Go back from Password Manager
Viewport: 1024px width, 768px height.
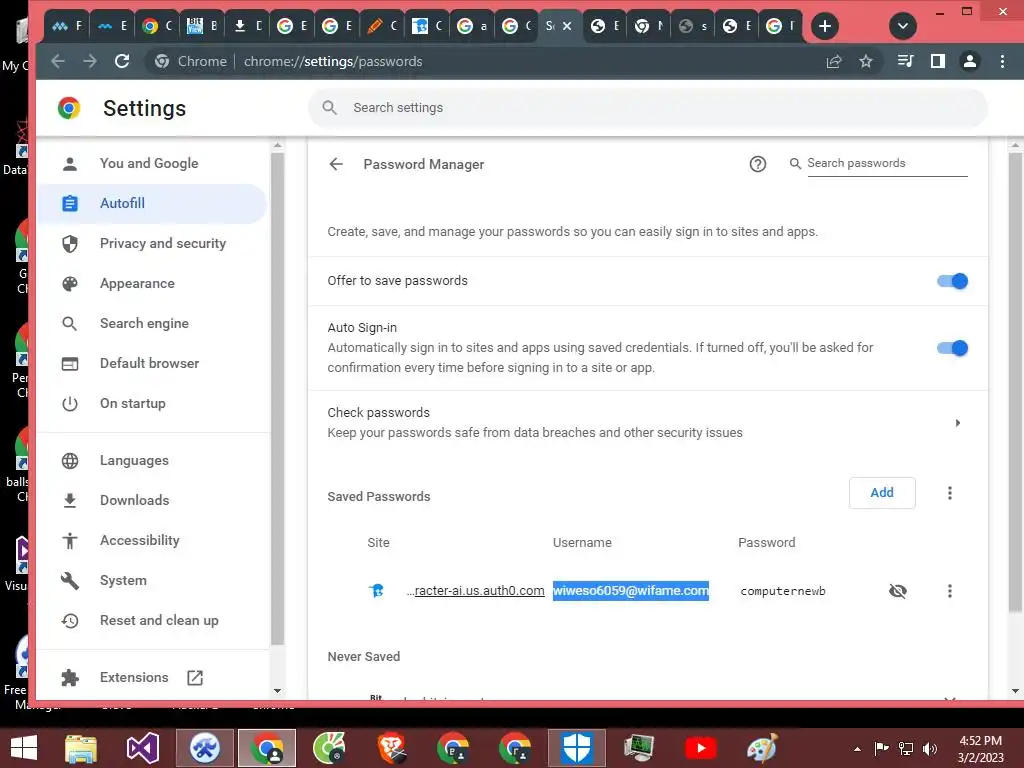pos(336,164)
